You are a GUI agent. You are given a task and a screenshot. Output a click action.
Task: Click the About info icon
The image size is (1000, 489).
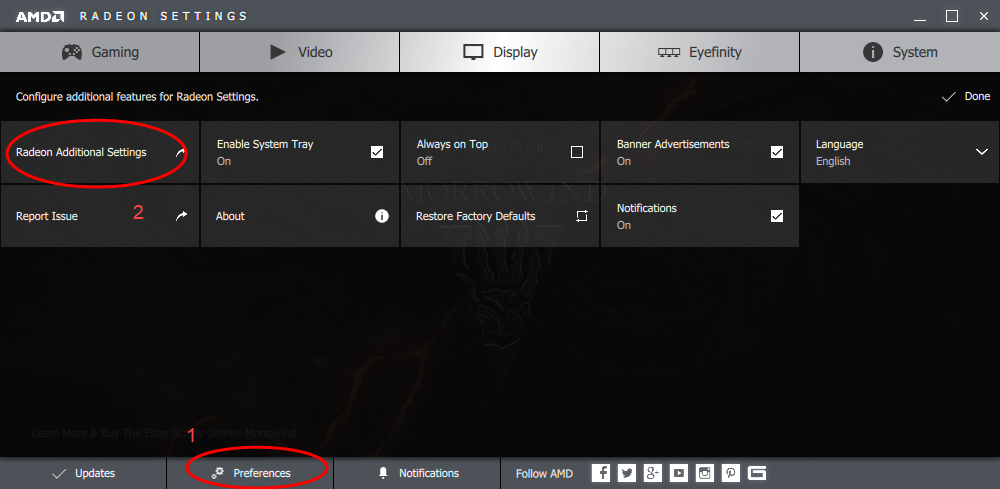(382, 216)
